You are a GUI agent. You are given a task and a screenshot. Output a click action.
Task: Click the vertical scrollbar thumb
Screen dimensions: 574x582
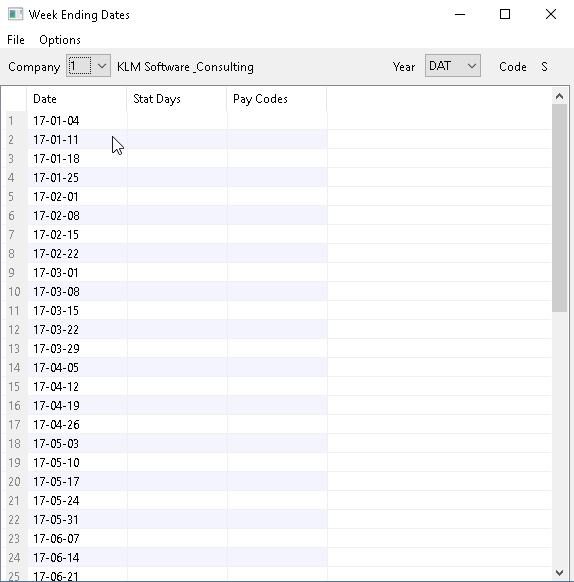(x=560, y=208)
